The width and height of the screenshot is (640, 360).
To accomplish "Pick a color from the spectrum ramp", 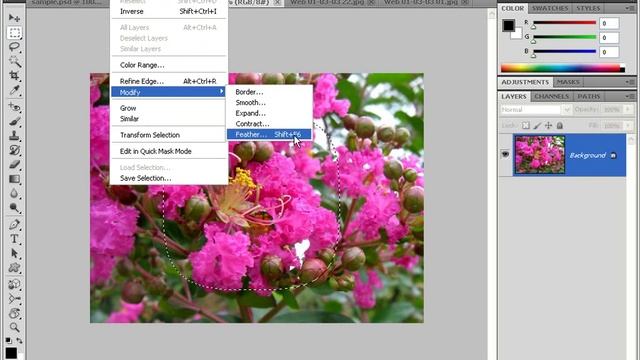I will coord(562,68).
